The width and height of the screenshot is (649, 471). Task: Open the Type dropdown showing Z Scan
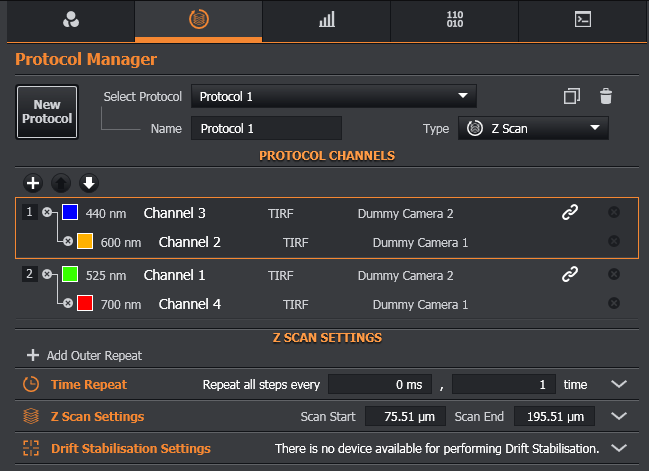click(533, 128)
